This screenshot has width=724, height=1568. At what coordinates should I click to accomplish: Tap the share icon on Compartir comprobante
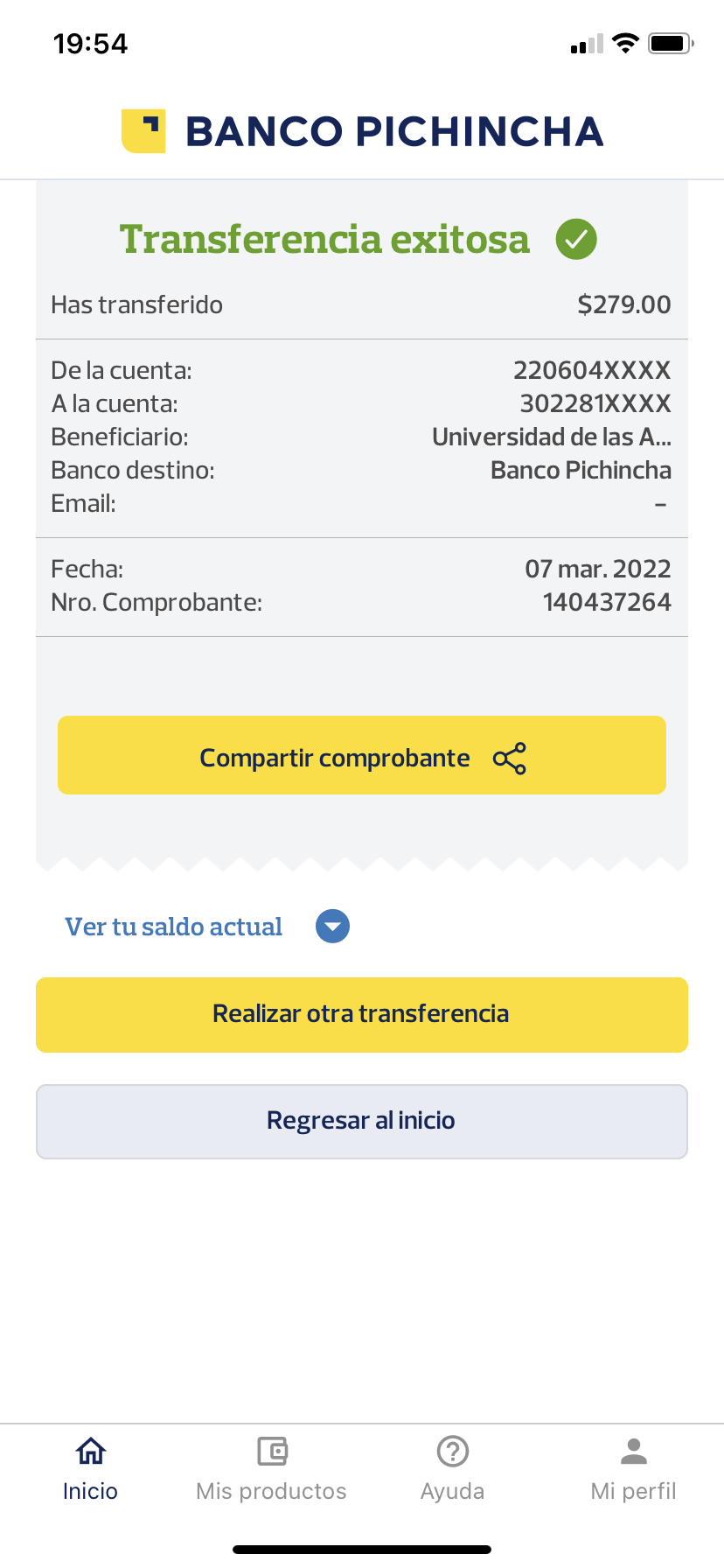coord(510,759)
